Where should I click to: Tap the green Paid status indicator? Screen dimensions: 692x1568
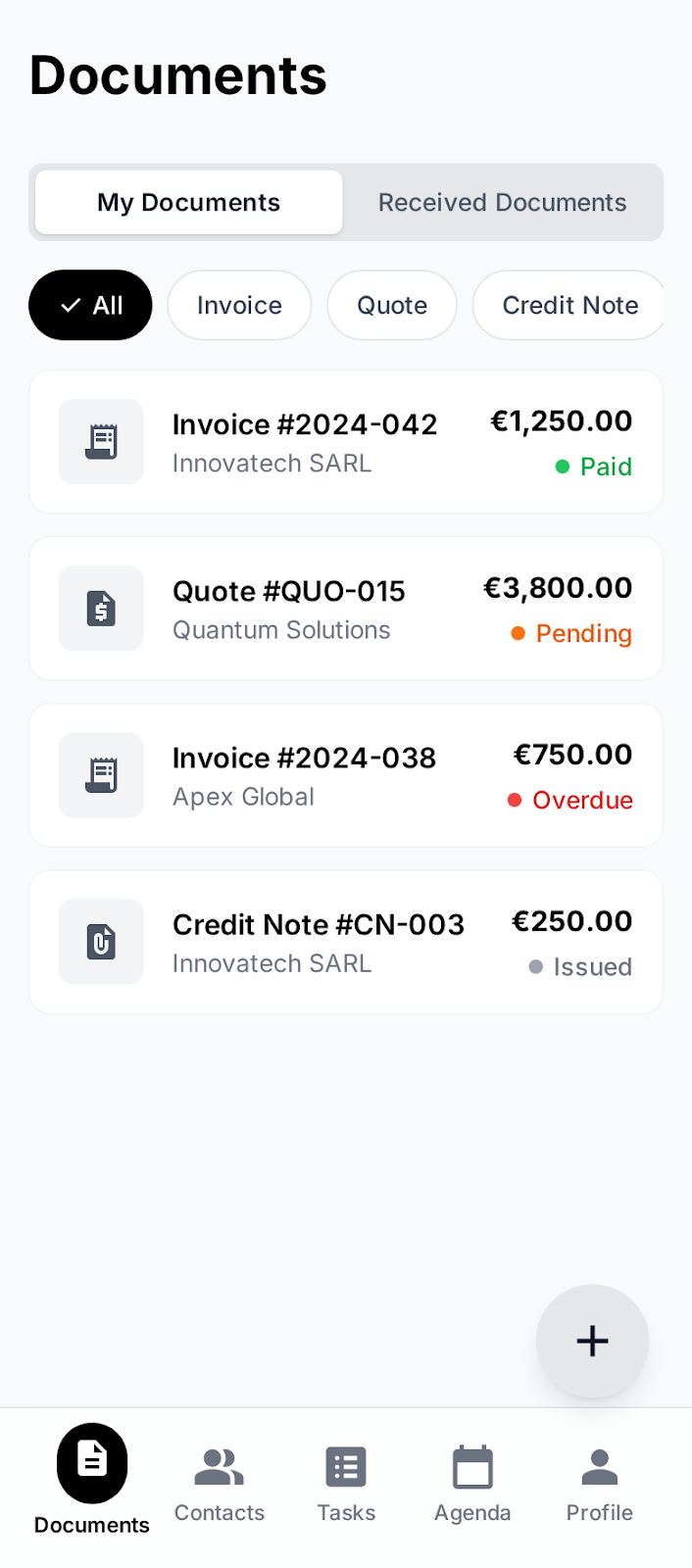click(593, 466)
